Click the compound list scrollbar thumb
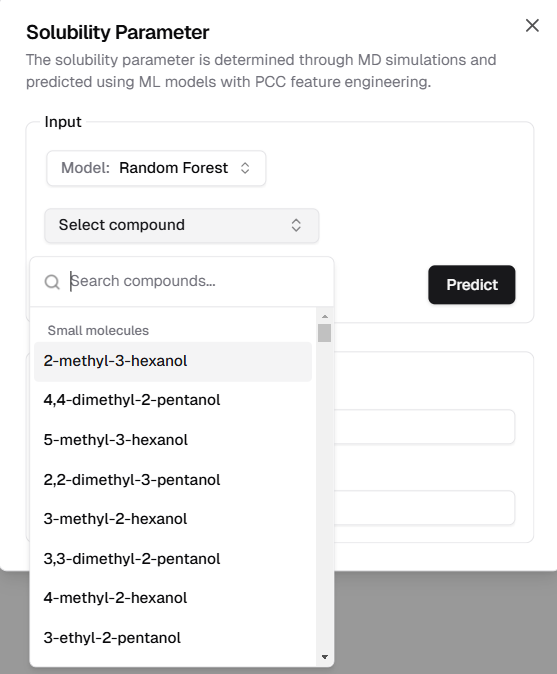Viewport: 557px width, 674px height. pyautogui.click(x=324, y=333)
